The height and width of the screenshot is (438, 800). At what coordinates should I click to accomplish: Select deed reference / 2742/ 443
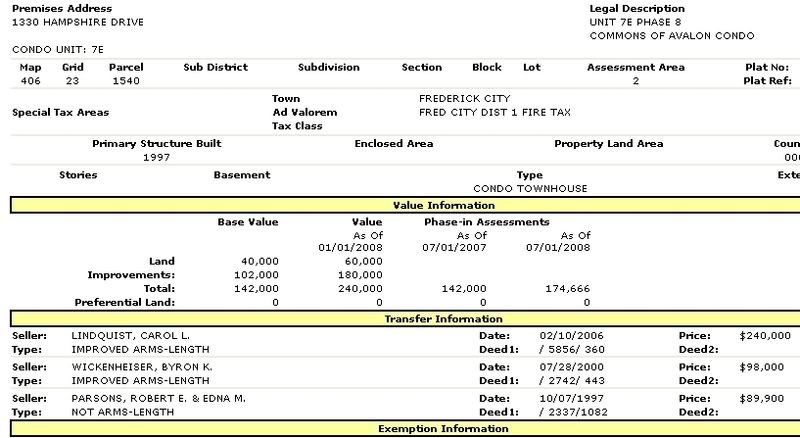coord(572,381)
